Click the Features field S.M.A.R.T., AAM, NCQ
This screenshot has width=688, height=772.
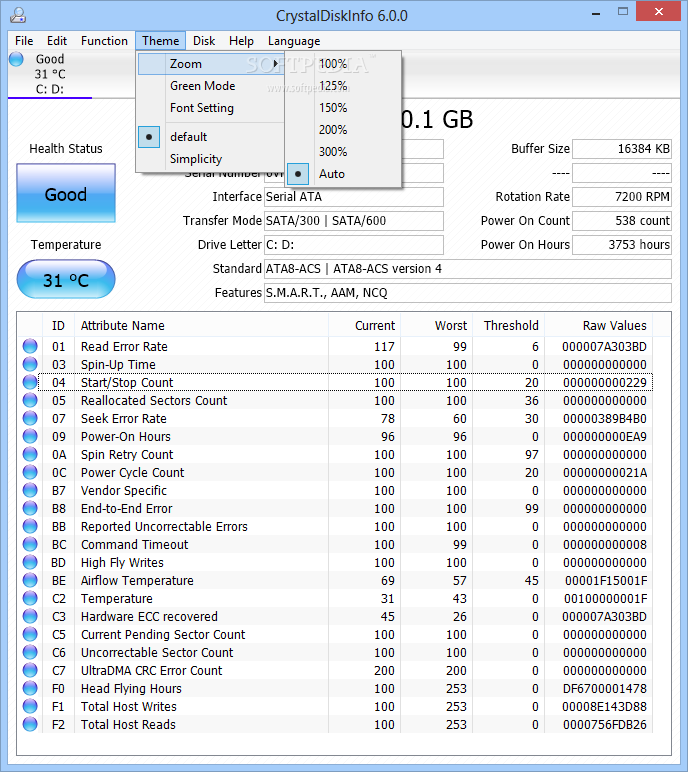468,293
